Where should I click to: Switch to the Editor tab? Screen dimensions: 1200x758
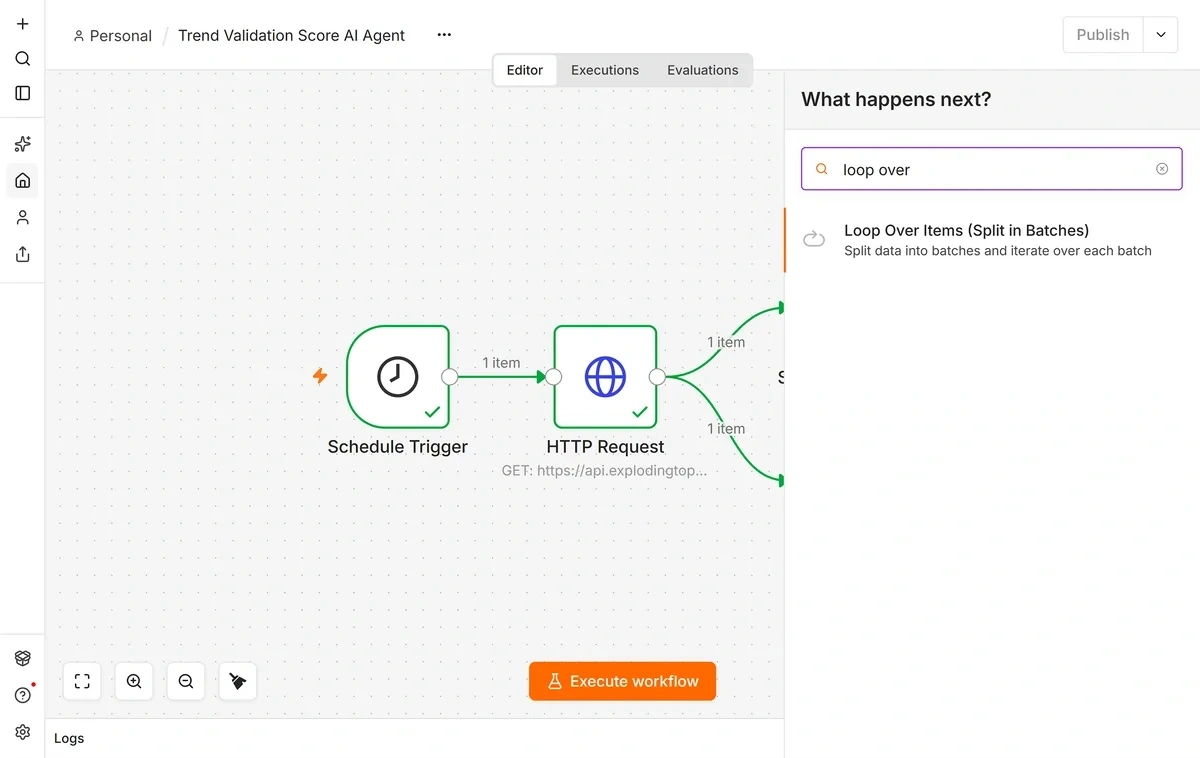525,70
